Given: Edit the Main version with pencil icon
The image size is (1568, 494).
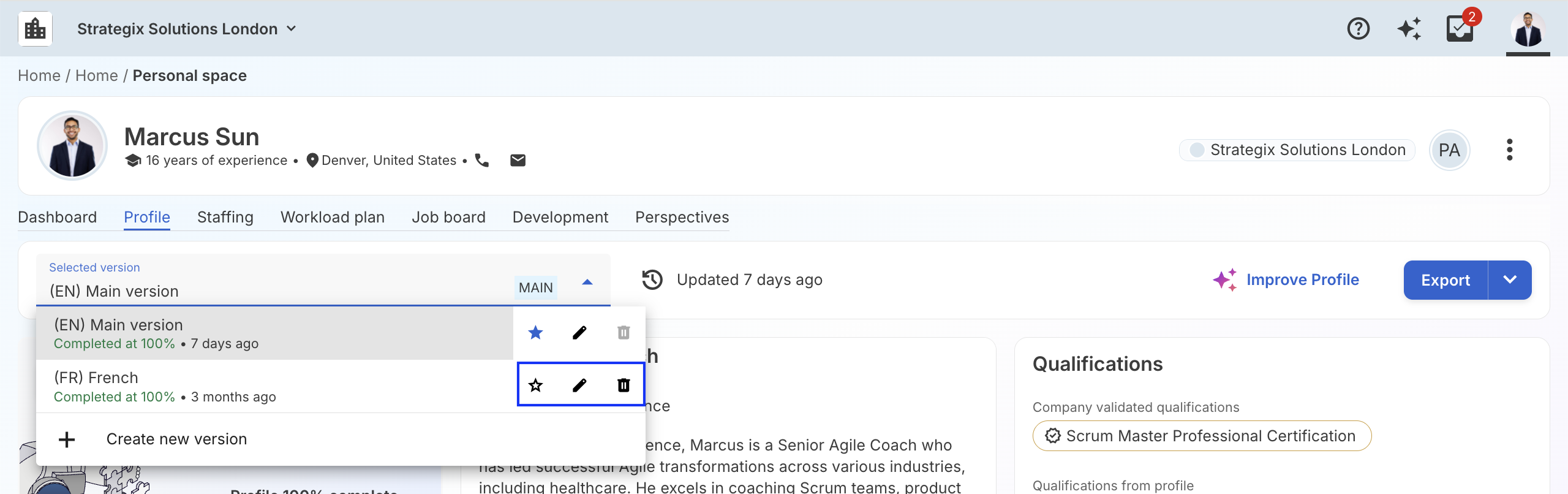Looking at the screenshot, I should pyautogui.click(x=579, y=332).
